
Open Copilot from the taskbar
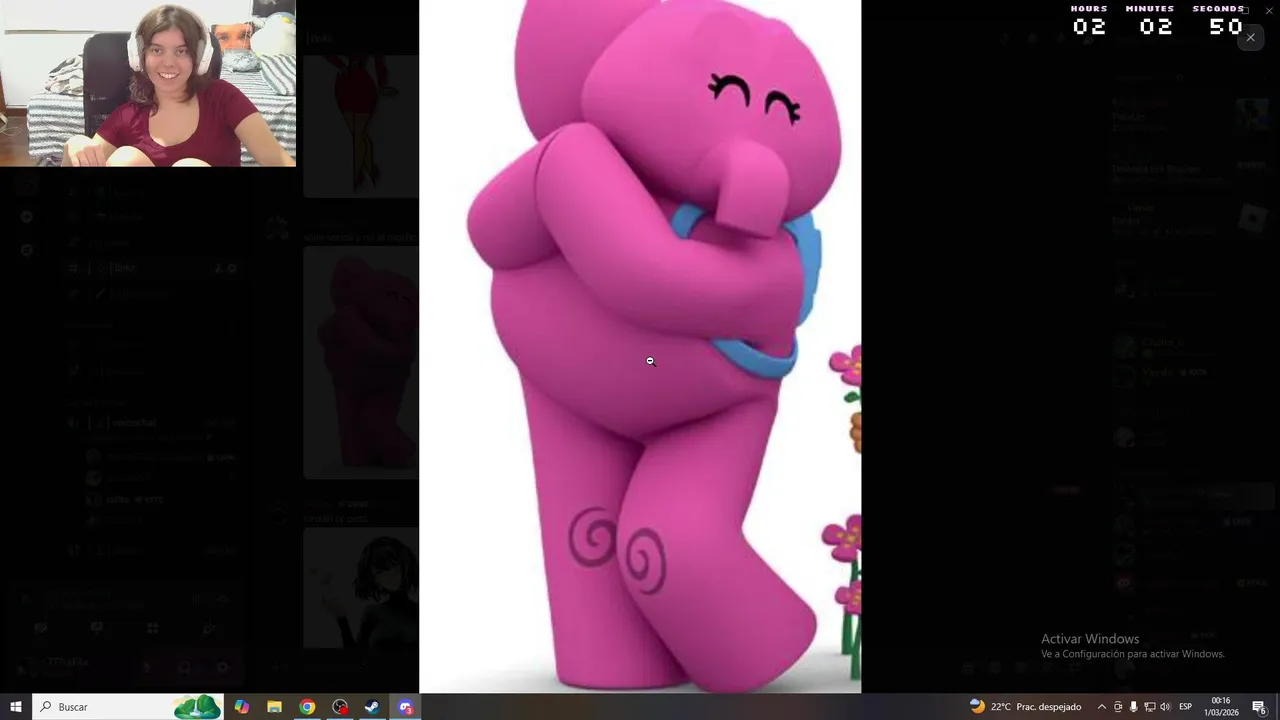pyautogui.click(x=242, y=707)
